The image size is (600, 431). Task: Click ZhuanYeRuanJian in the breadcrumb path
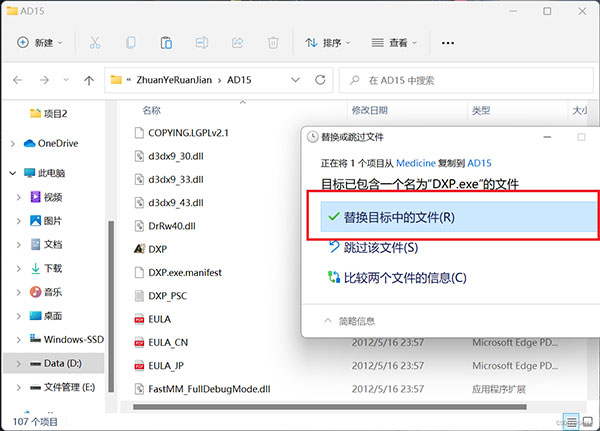click(x=174, y=80)
